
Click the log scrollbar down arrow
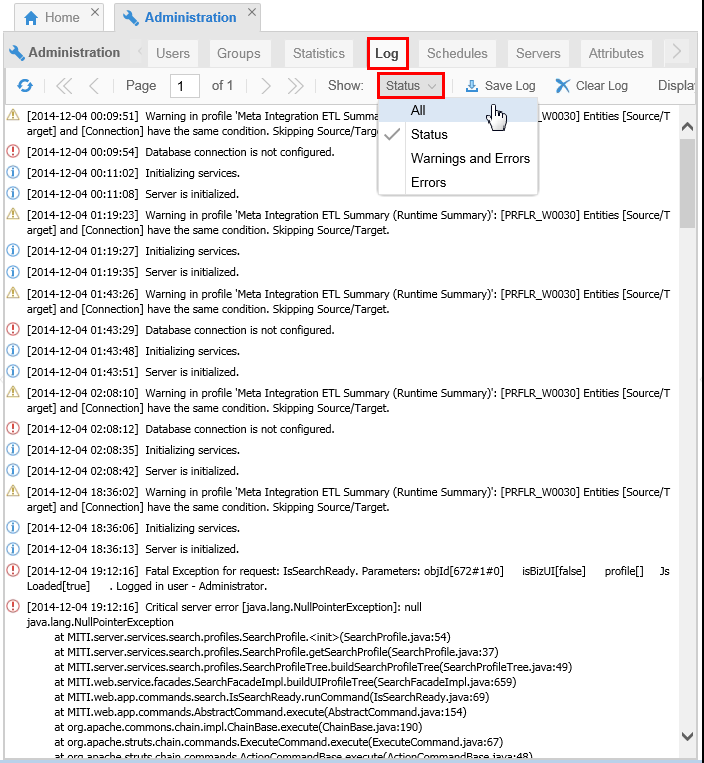687,736
